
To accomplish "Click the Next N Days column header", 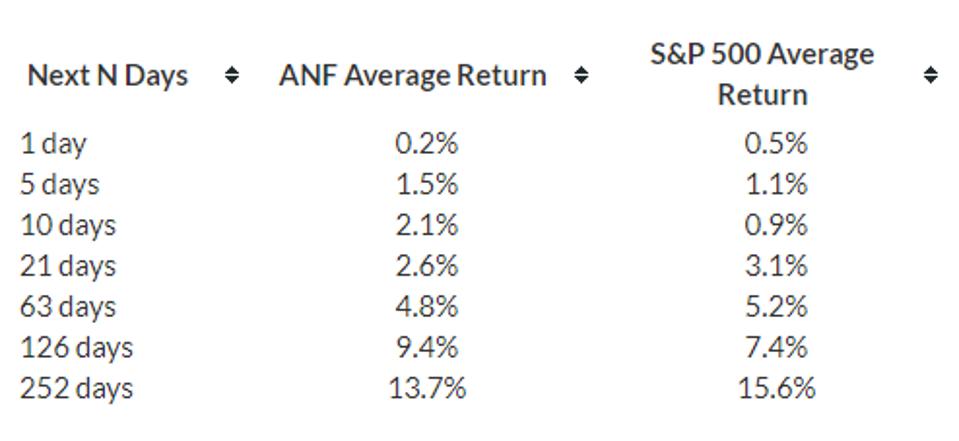I will click(108, 76).
